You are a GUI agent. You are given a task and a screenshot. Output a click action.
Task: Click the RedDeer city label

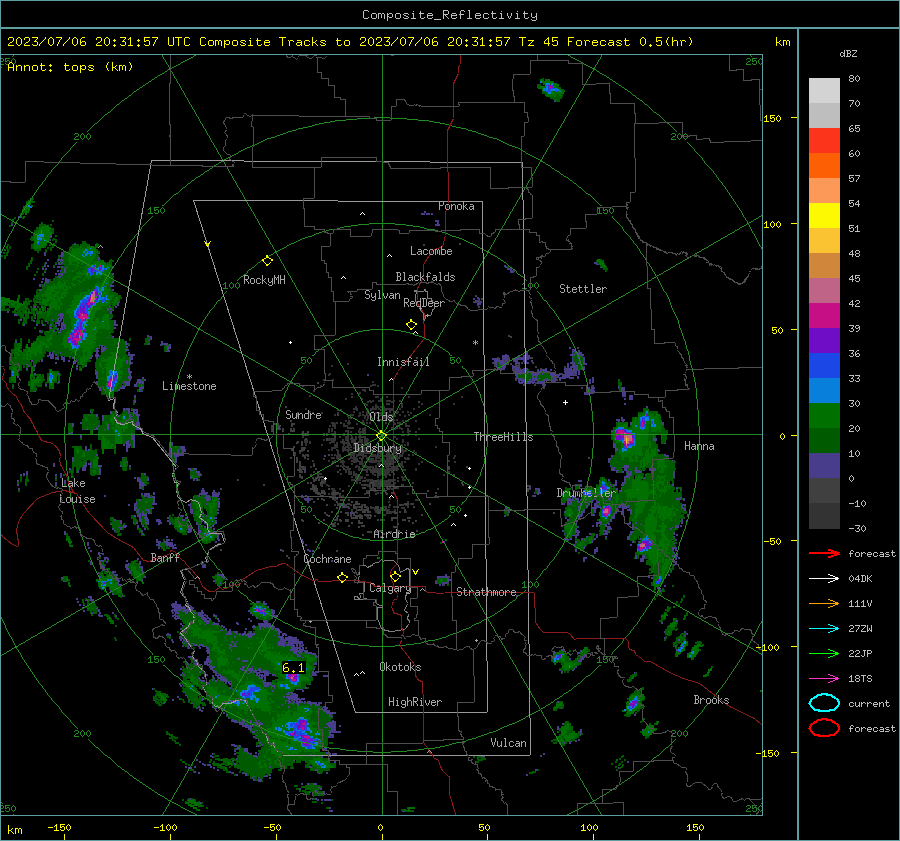[x=424, y=303]
